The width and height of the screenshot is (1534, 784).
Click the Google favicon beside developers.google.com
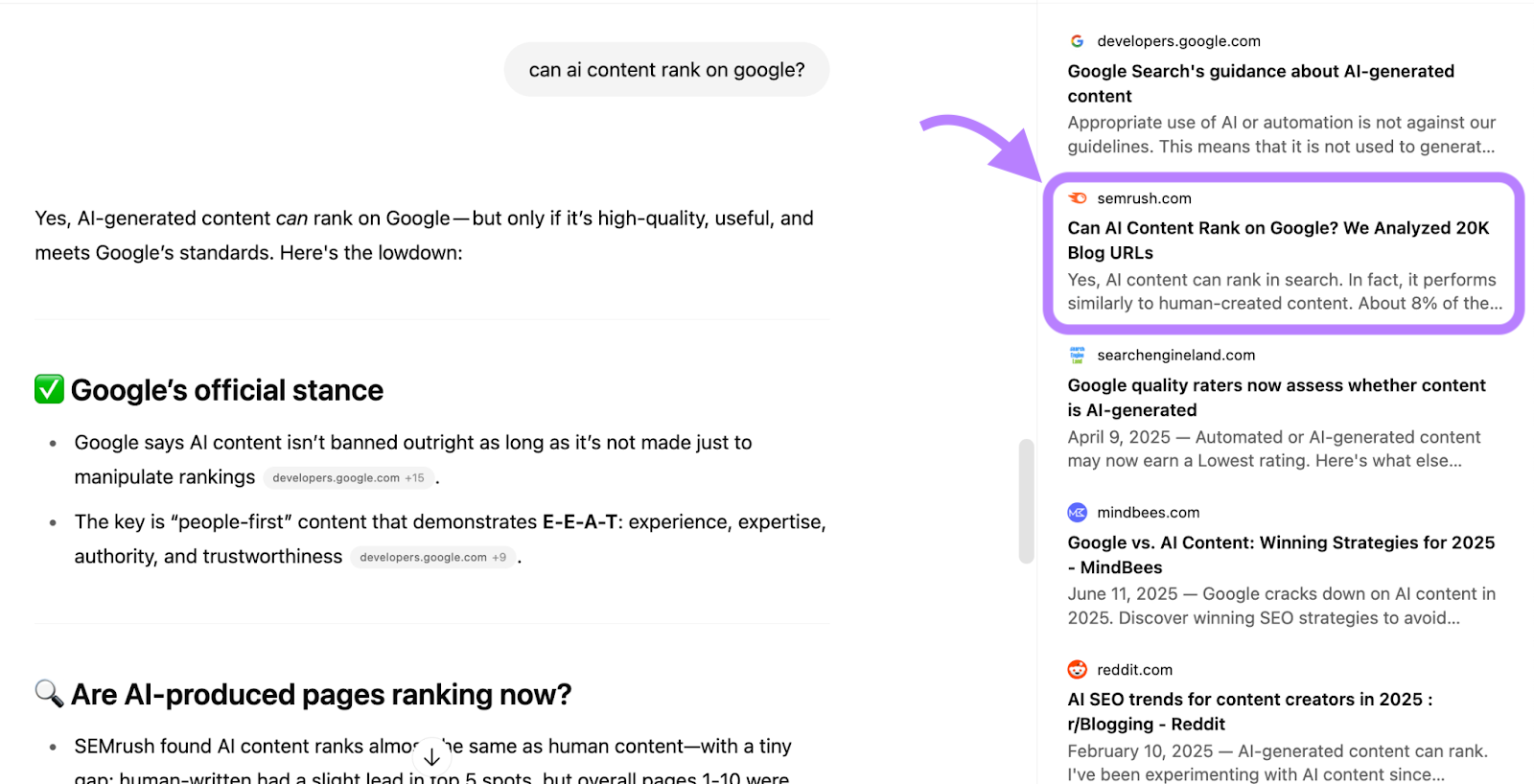pos(1077,41)
